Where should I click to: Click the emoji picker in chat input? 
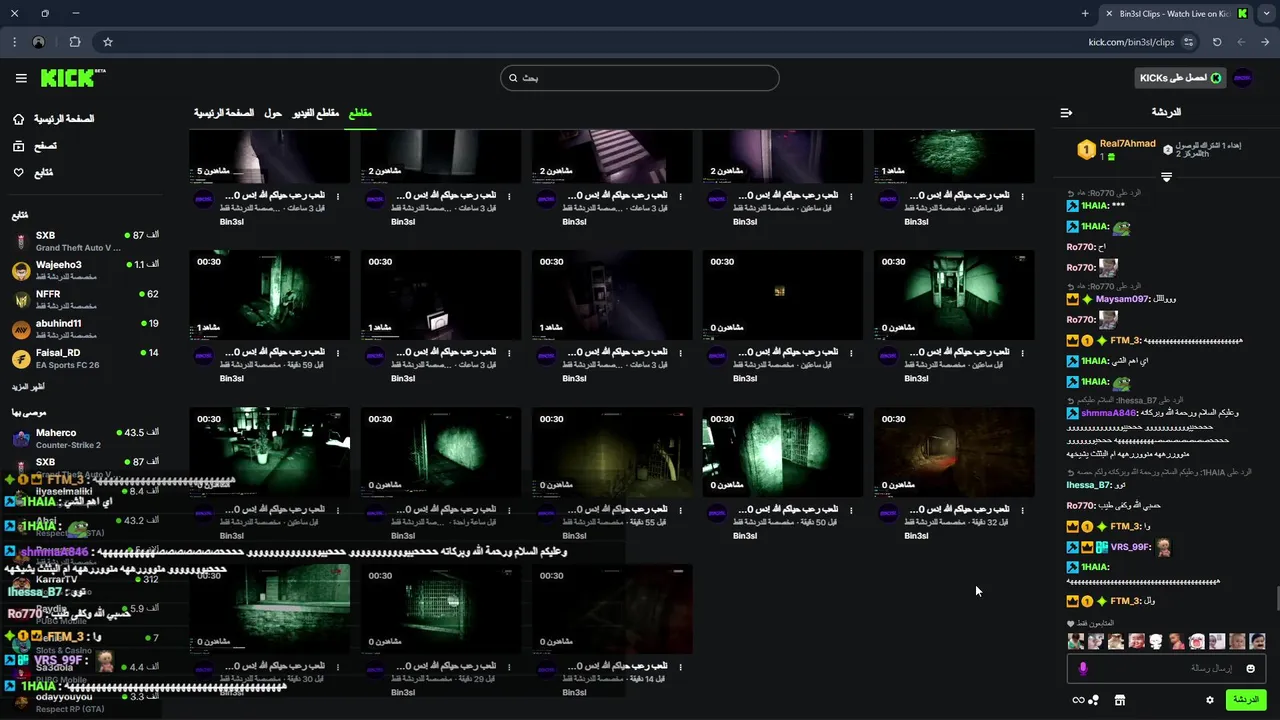(x=1250, y=668)
